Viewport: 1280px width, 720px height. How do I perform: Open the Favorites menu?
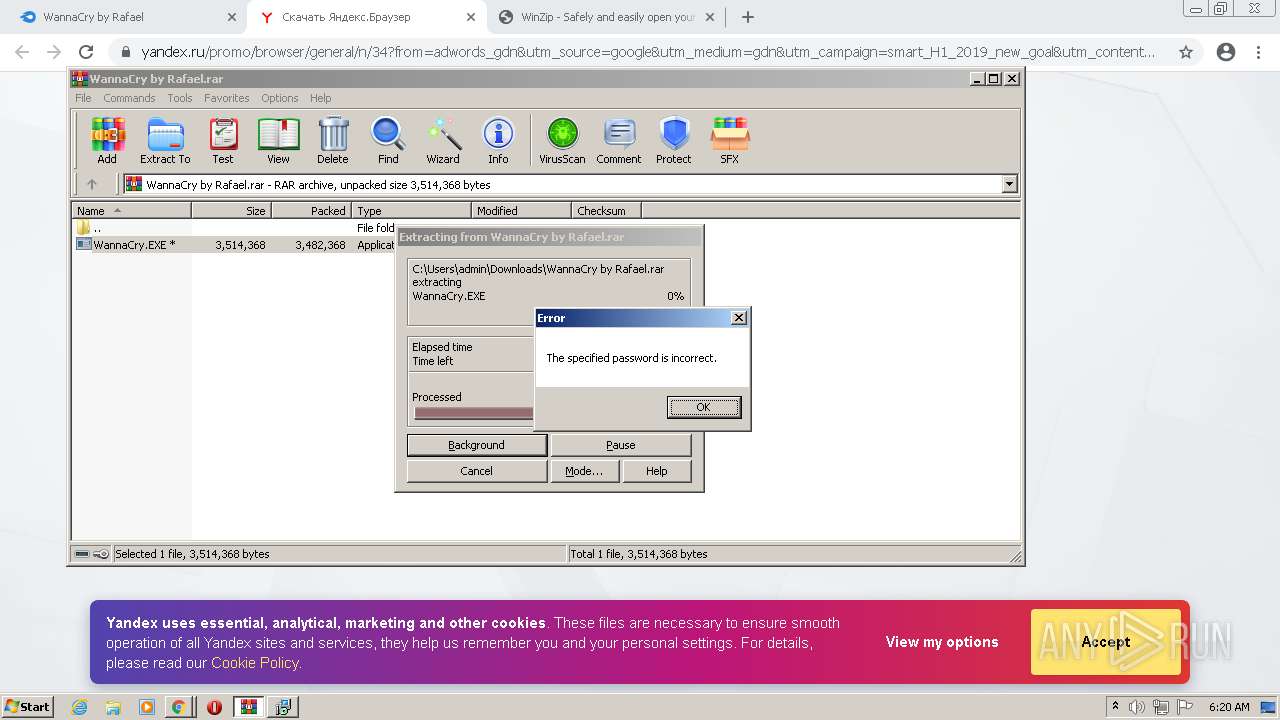(227, 98)
